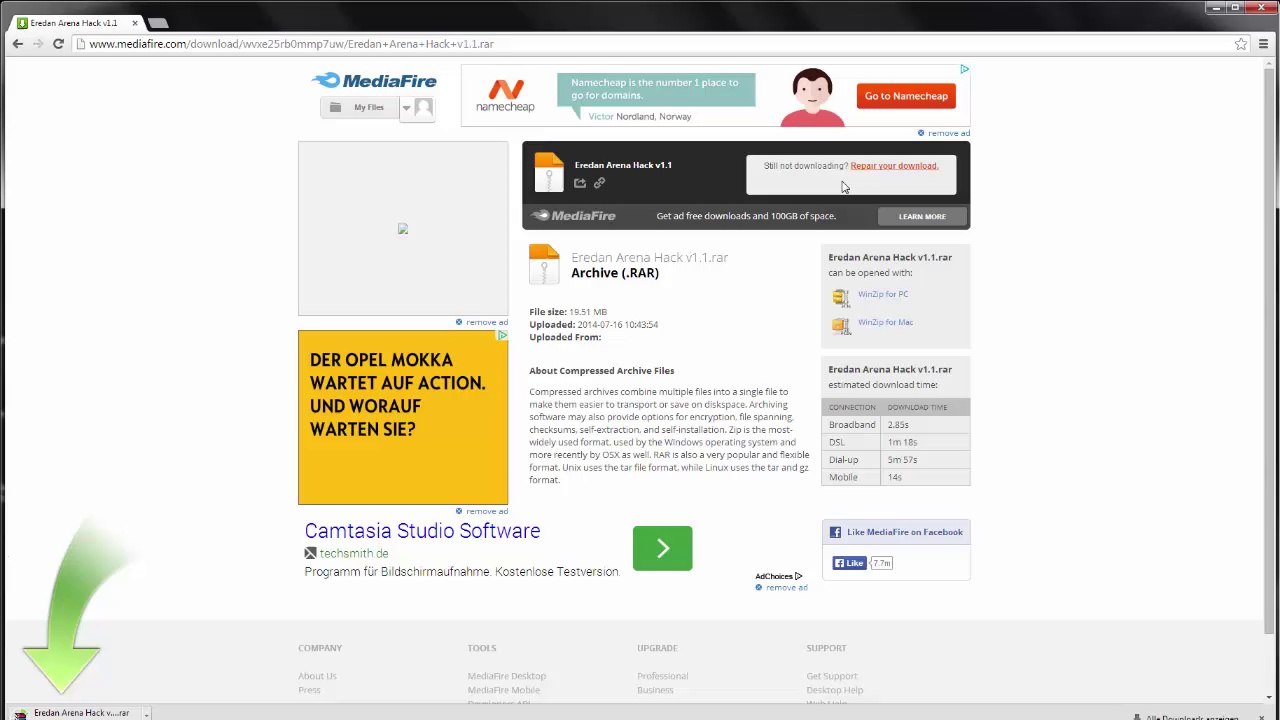
Task: Click the browser forward arrow
Action: pos(38,44)
